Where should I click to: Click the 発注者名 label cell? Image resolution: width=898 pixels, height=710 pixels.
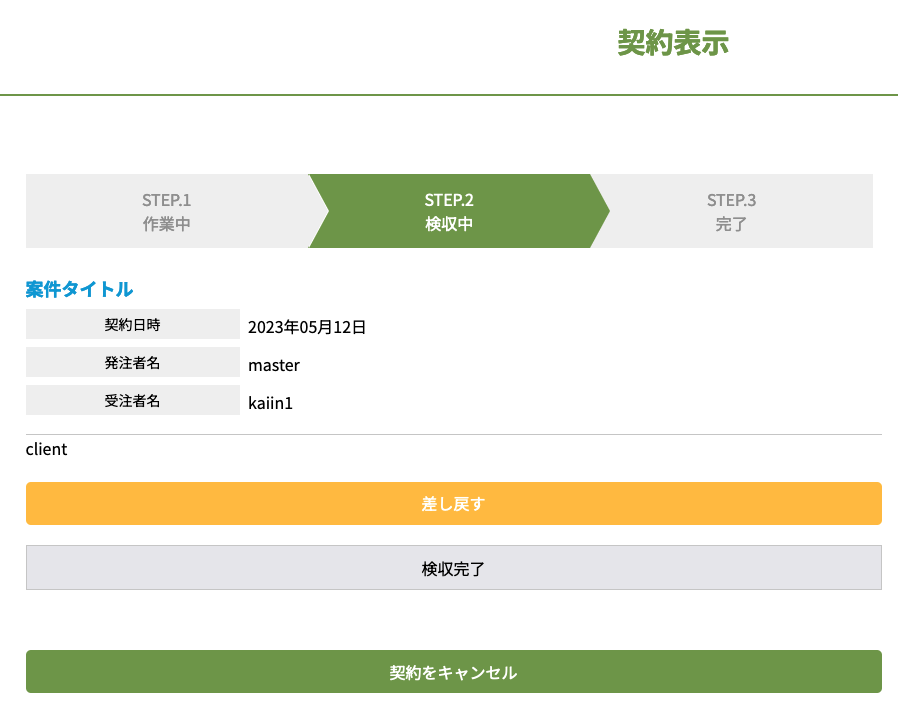click(x=132, y=363)
